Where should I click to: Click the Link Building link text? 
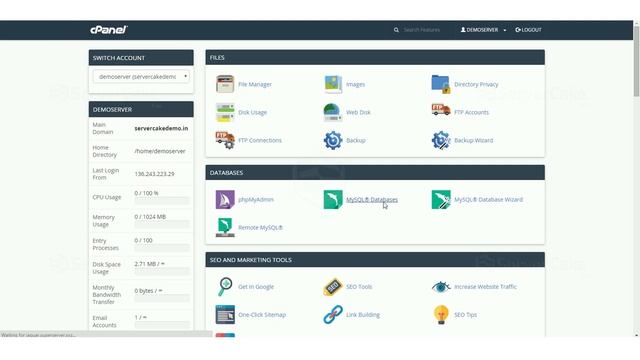click(363, 315)
